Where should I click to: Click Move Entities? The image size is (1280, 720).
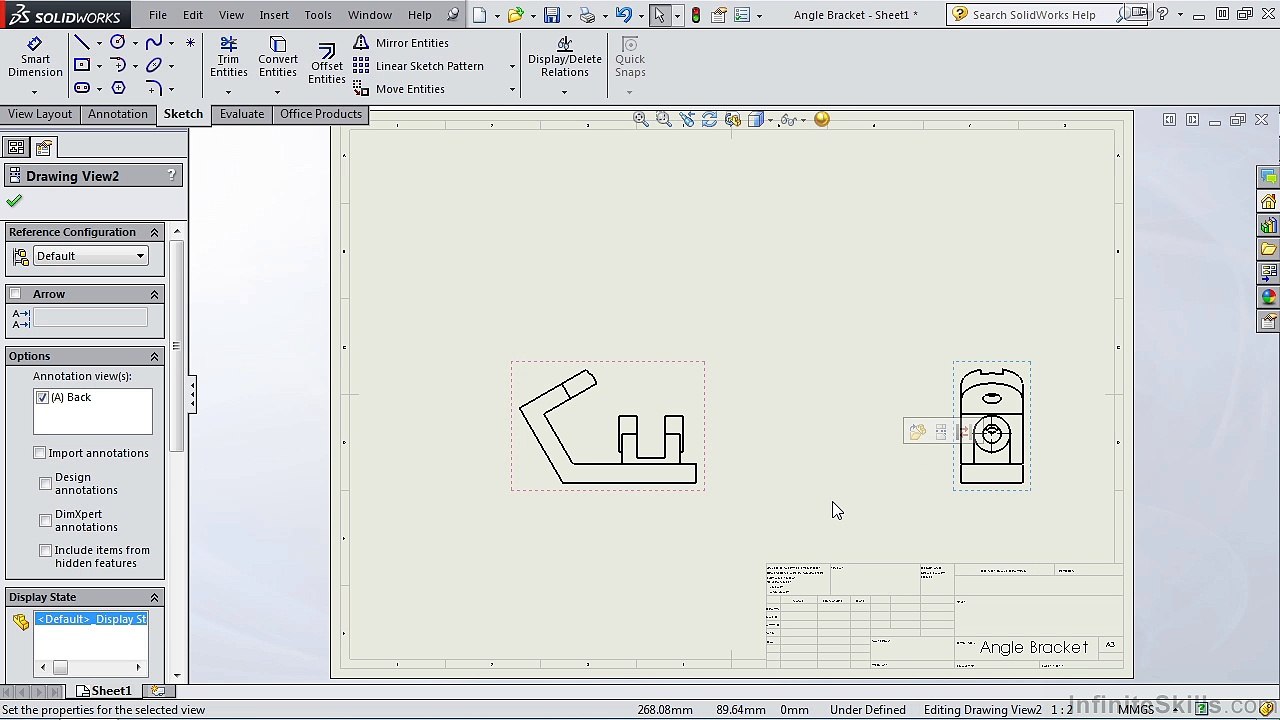[x=399, y=89]
